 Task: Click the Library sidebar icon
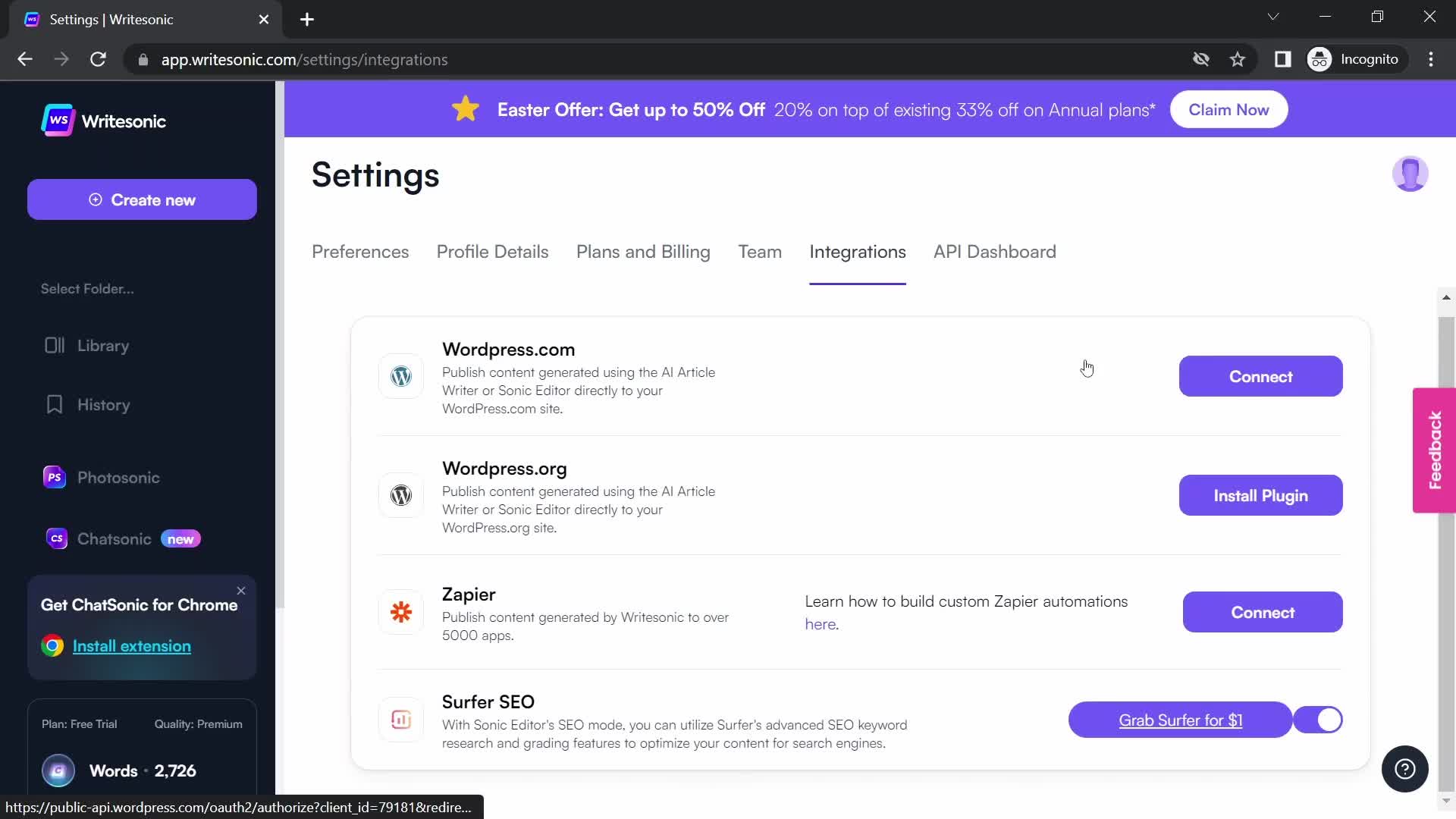pos(55,345)
